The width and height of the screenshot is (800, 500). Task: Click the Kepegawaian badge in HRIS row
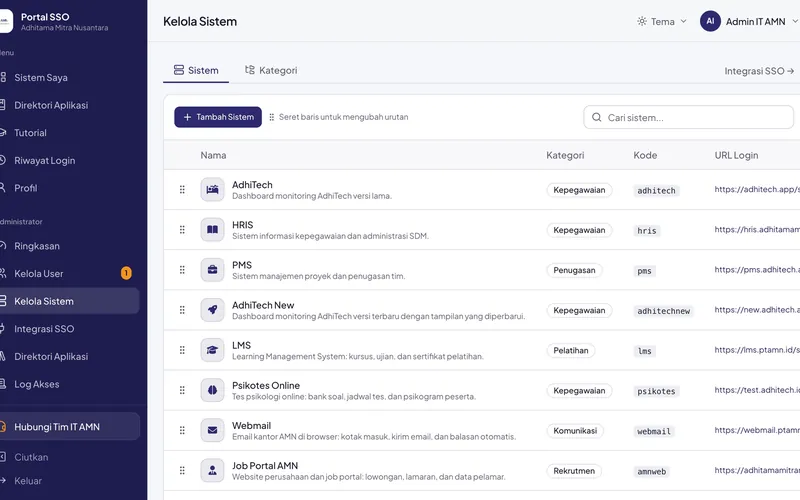(579, 230)
